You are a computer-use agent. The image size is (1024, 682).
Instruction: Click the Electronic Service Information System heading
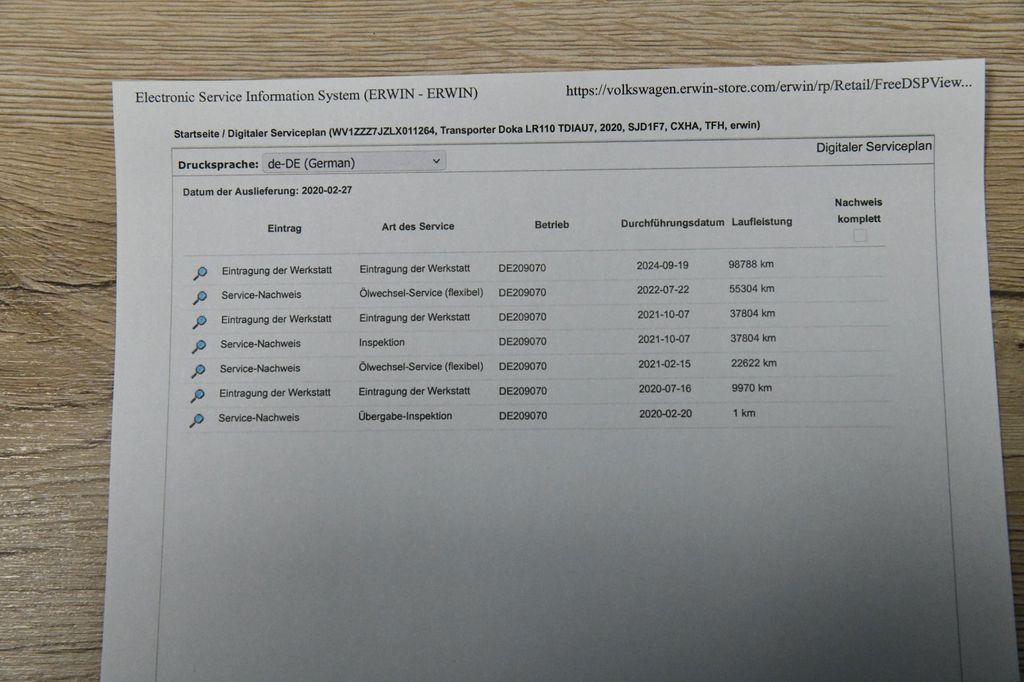pos(306,96)
